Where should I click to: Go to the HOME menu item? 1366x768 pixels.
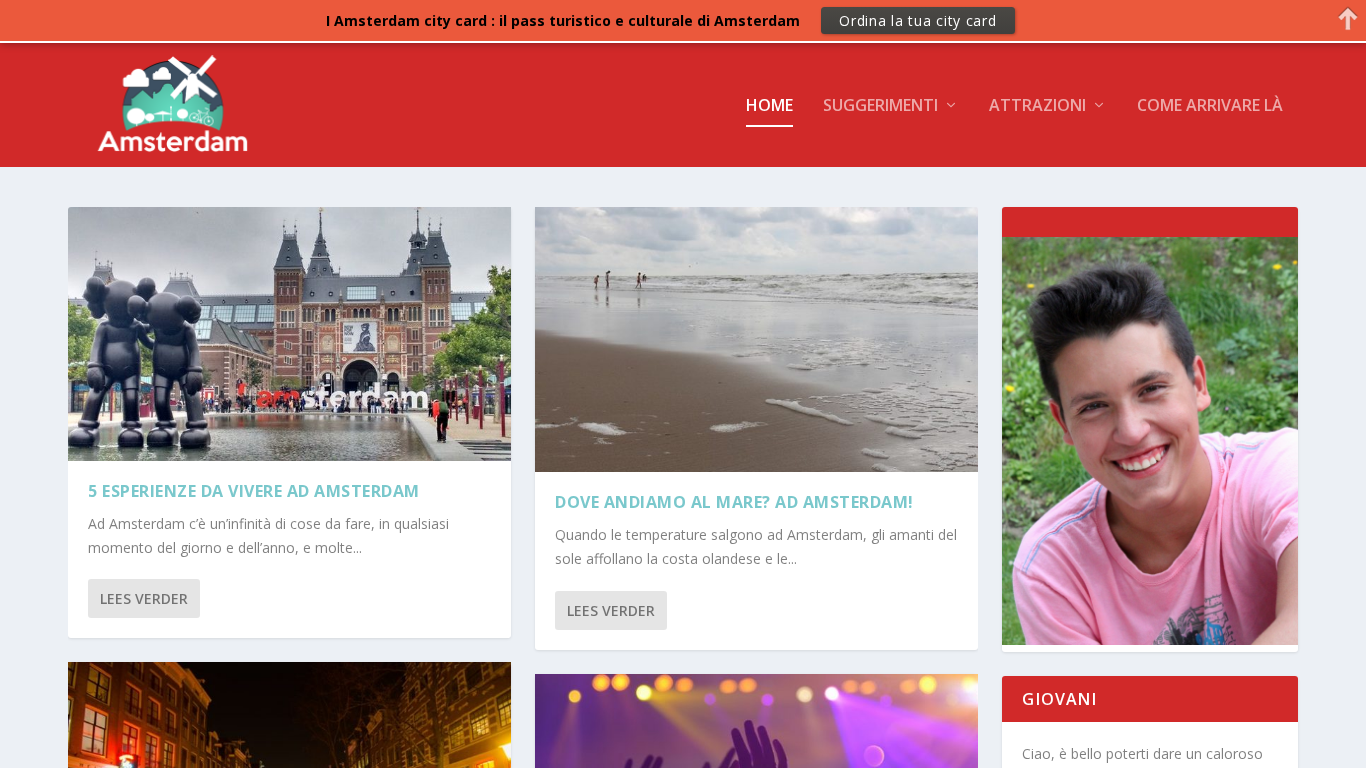point(769,105)
